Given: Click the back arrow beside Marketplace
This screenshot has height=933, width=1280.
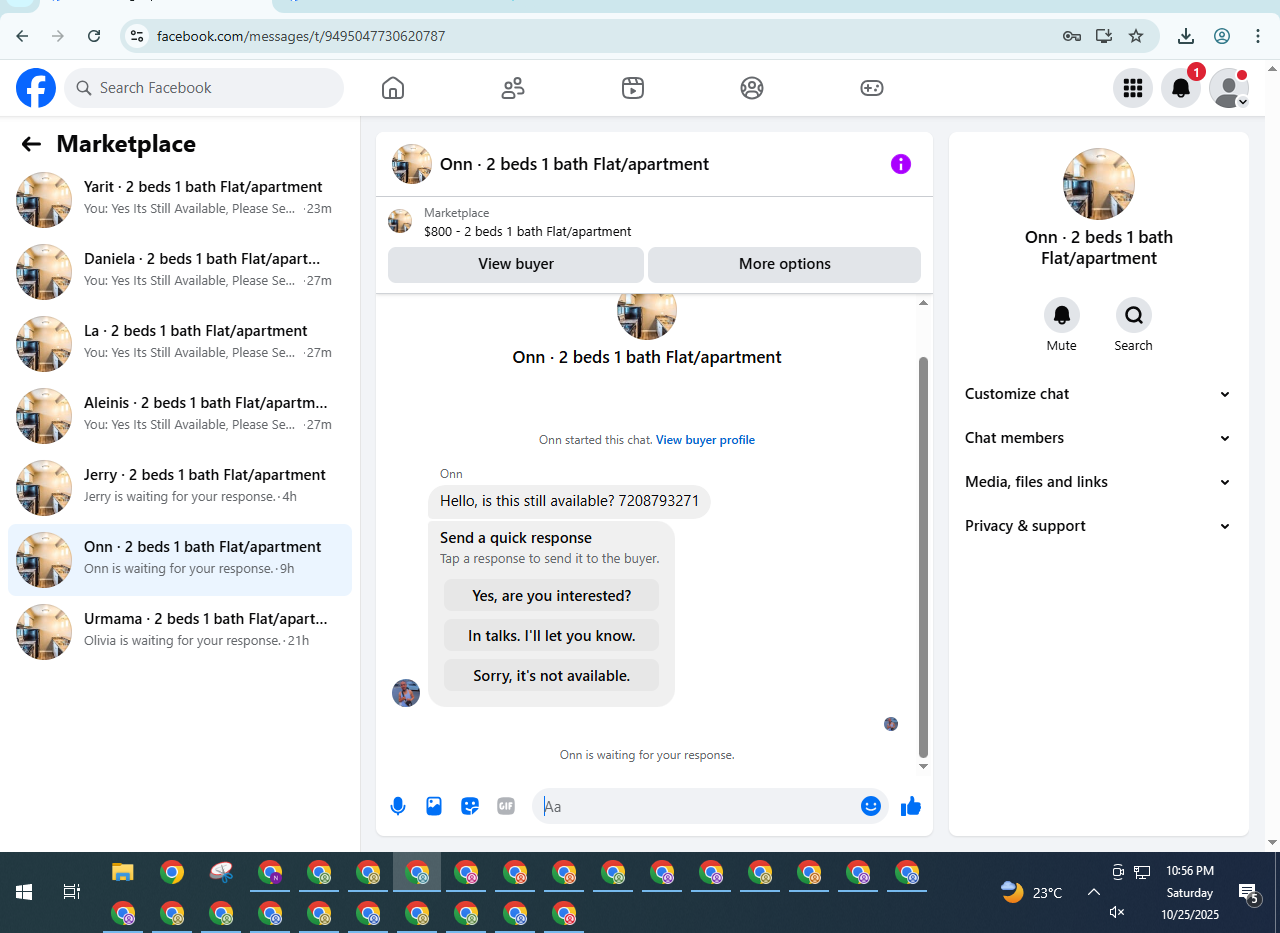Looking at the screenshot, I should (x=31, y=144).
